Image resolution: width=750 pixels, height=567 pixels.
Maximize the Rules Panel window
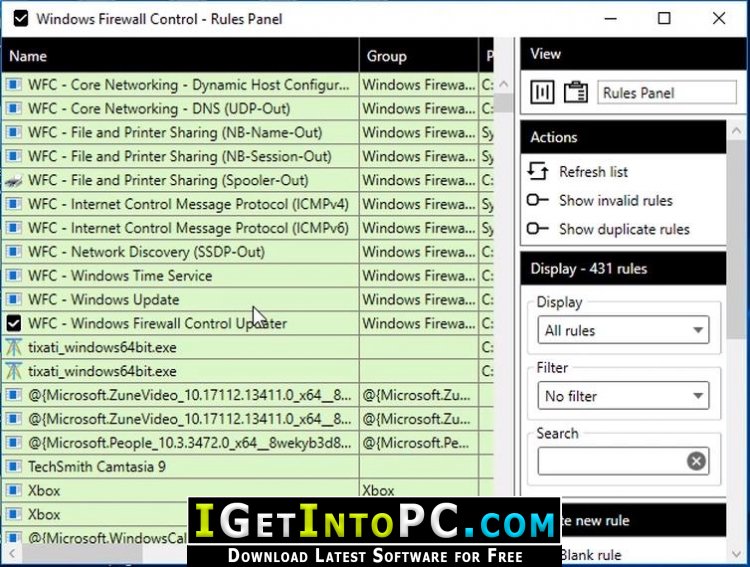point(664,19)
